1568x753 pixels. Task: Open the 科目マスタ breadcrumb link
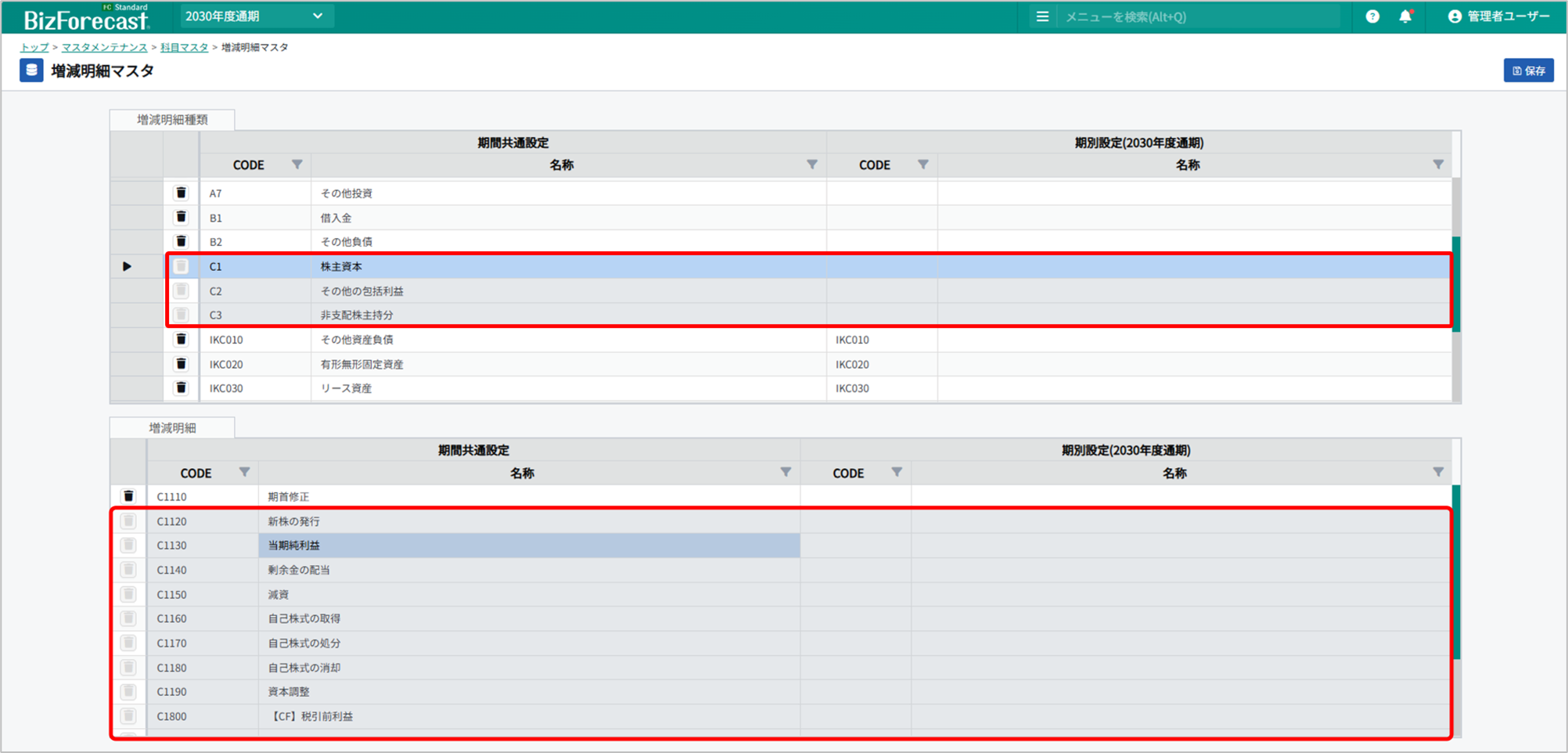click(x=184, y=48)
